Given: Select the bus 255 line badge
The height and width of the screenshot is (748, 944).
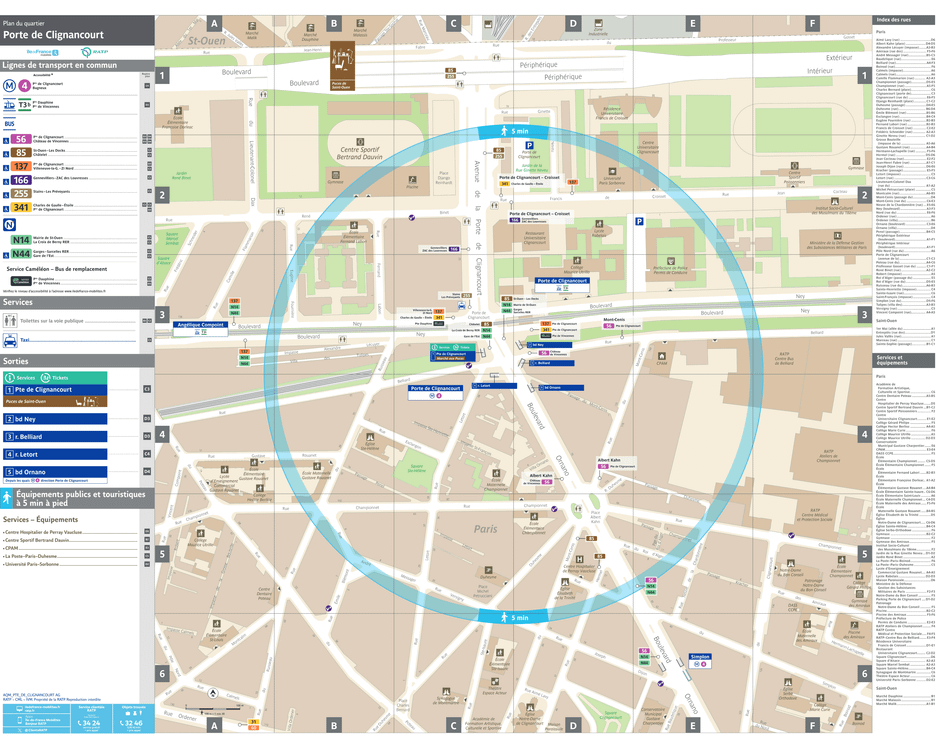Looking at the screenshot, I should click(x=21, y=192).
